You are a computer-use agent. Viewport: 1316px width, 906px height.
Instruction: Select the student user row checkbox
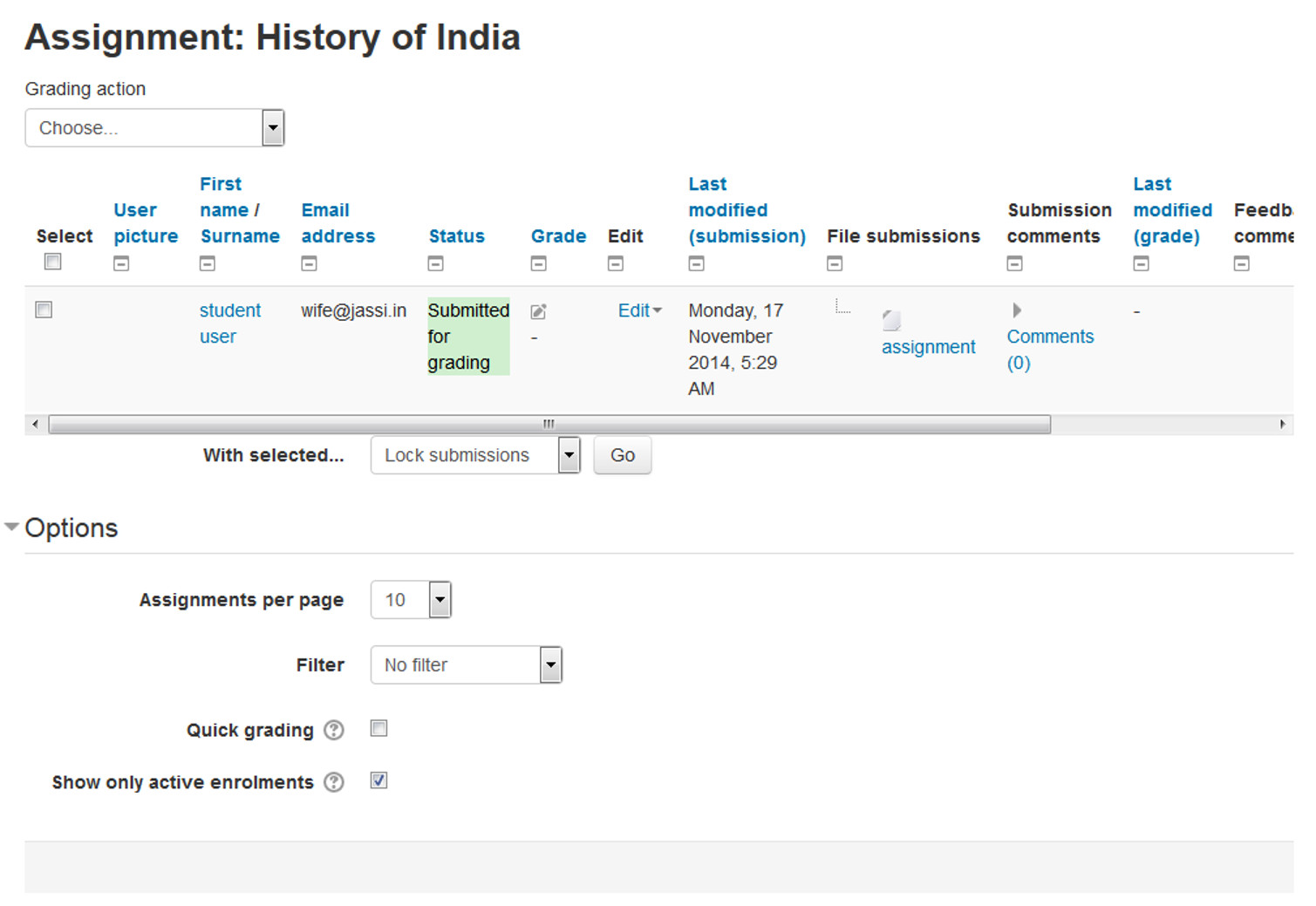(x=44, y=310)
